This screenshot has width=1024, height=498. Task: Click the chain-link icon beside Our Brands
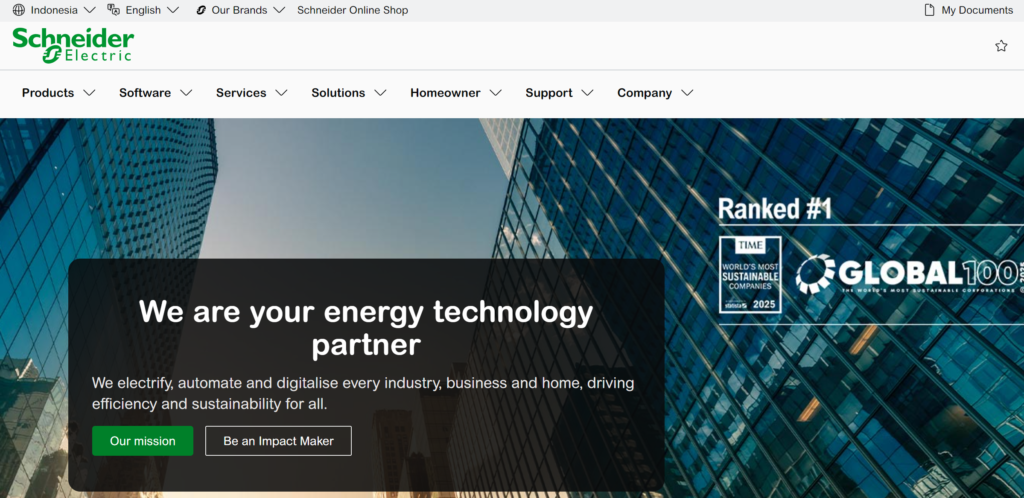pos(201,10)
